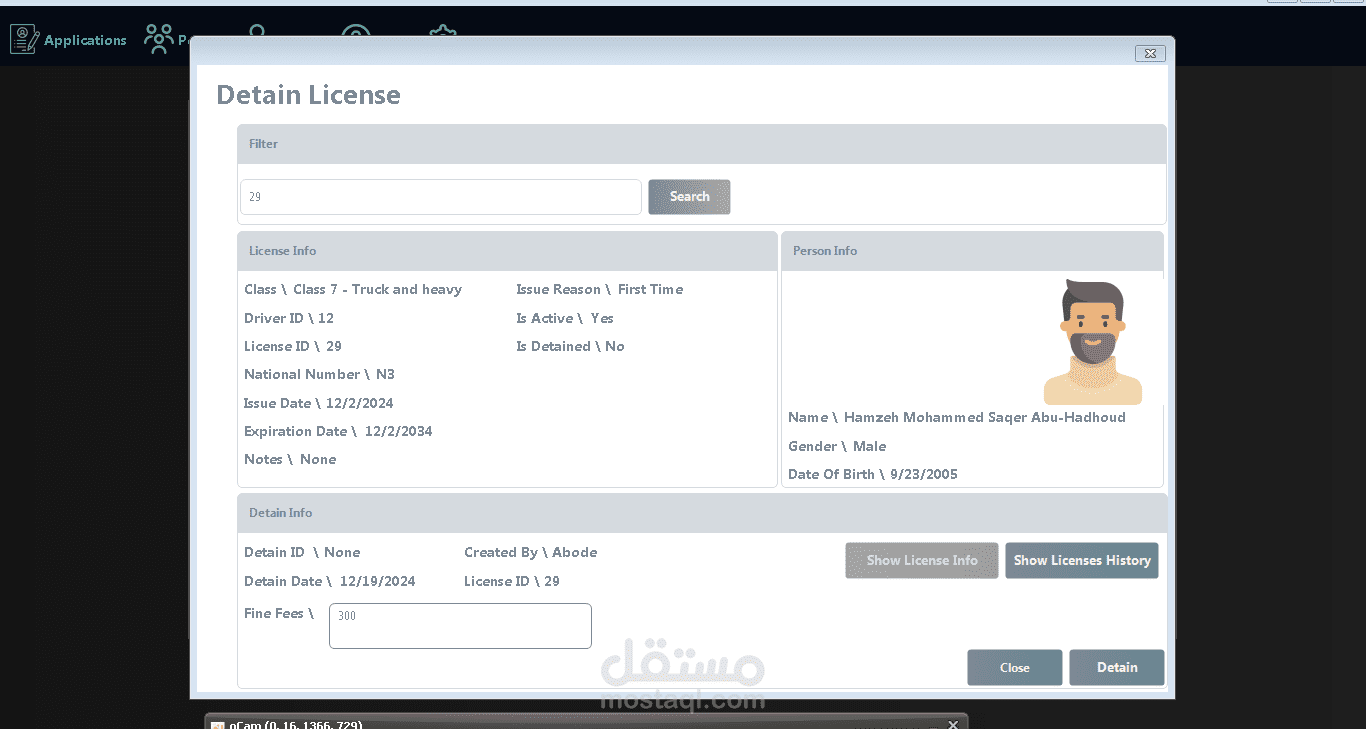Click the License Info section header
1366x729 pixels.
coord(507,251)
